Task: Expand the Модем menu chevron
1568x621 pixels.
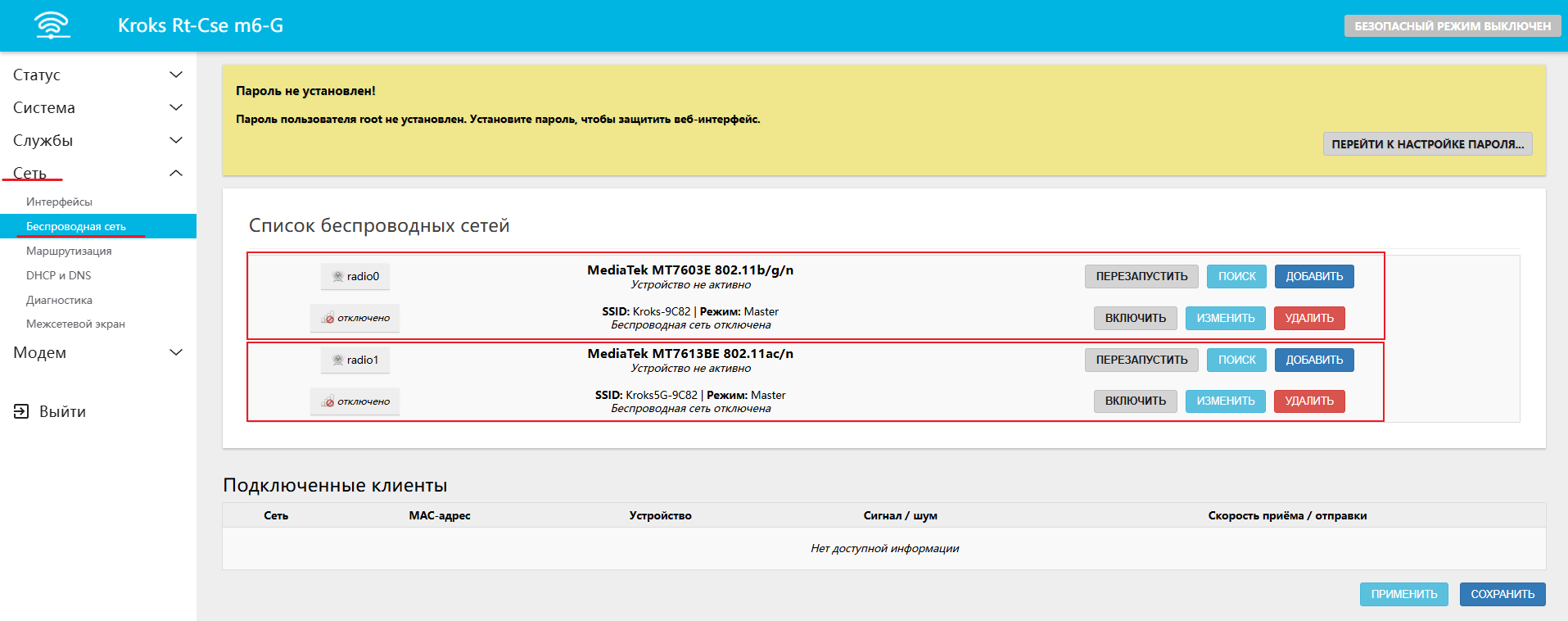Action: (175, 352)
